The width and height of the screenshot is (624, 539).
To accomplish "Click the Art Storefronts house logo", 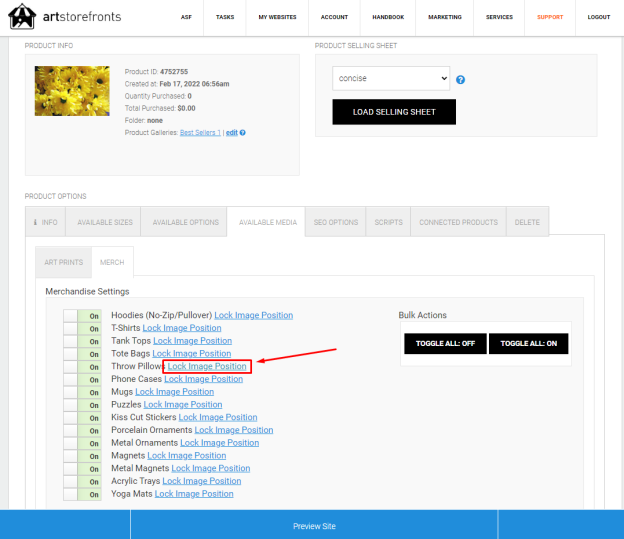I will 22,16.
